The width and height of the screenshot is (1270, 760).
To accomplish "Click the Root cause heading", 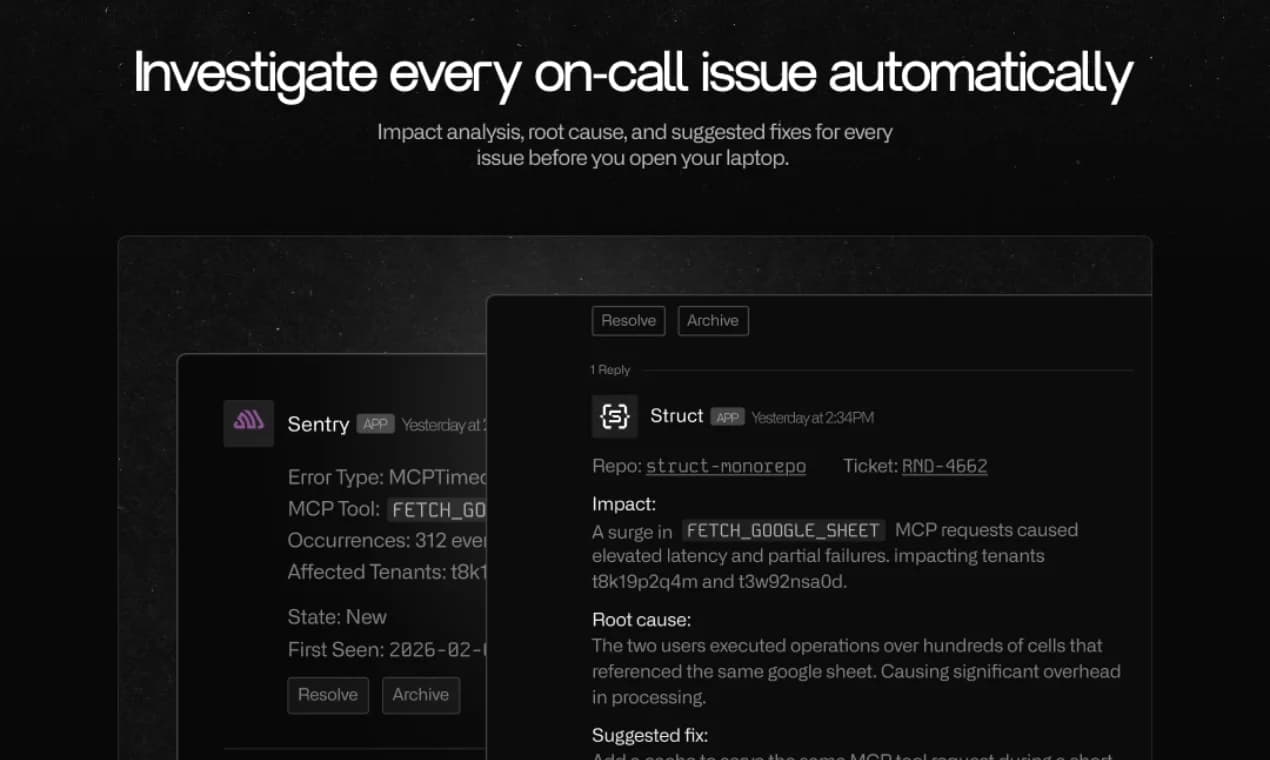I will 641,620.
